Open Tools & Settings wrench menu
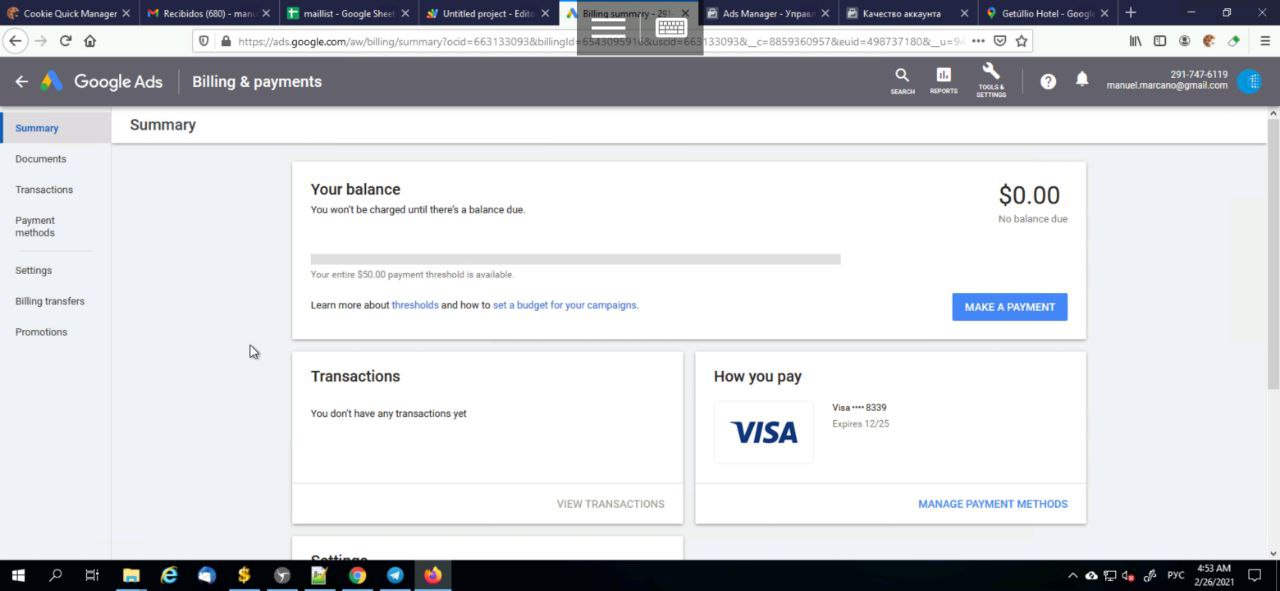 point(991,81)
